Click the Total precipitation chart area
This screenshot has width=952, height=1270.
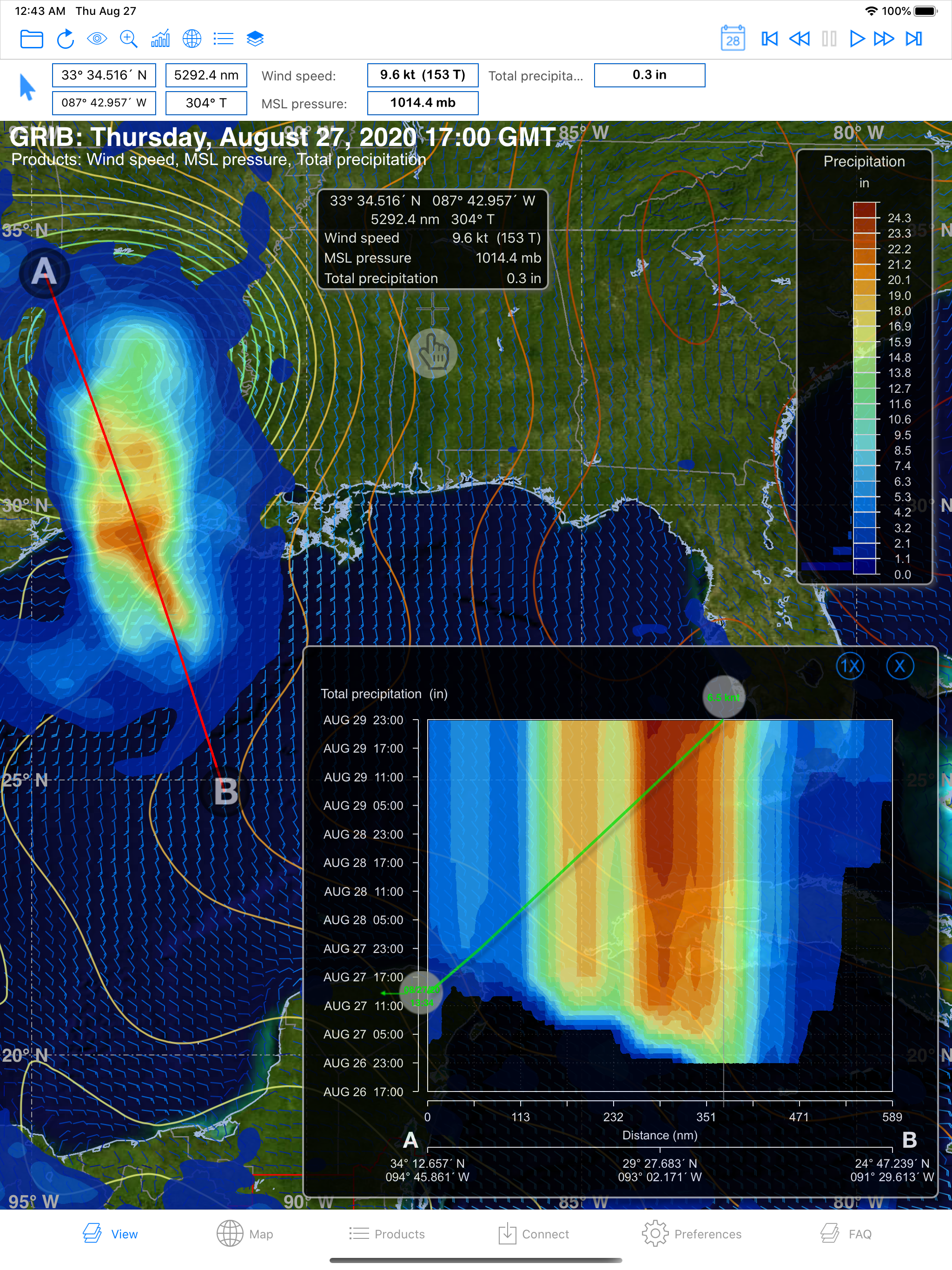click(660, 906)
